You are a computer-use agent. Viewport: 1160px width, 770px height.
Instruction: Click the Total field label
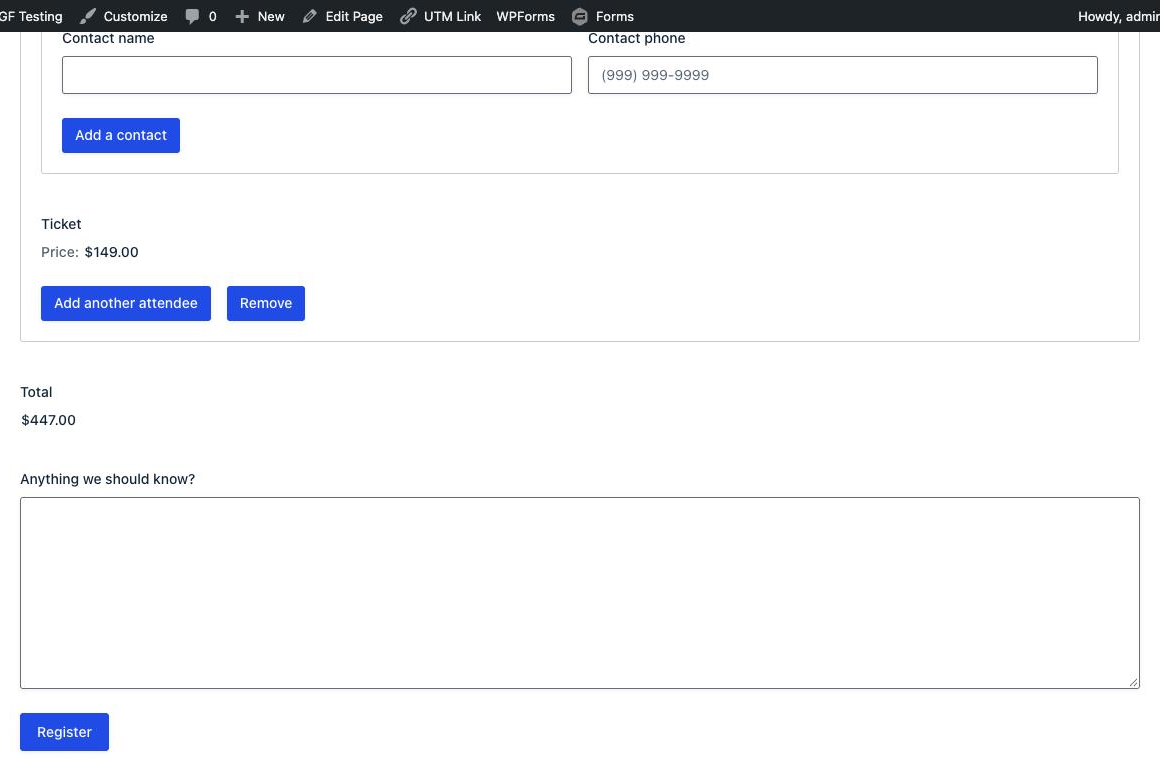(36, 392)
